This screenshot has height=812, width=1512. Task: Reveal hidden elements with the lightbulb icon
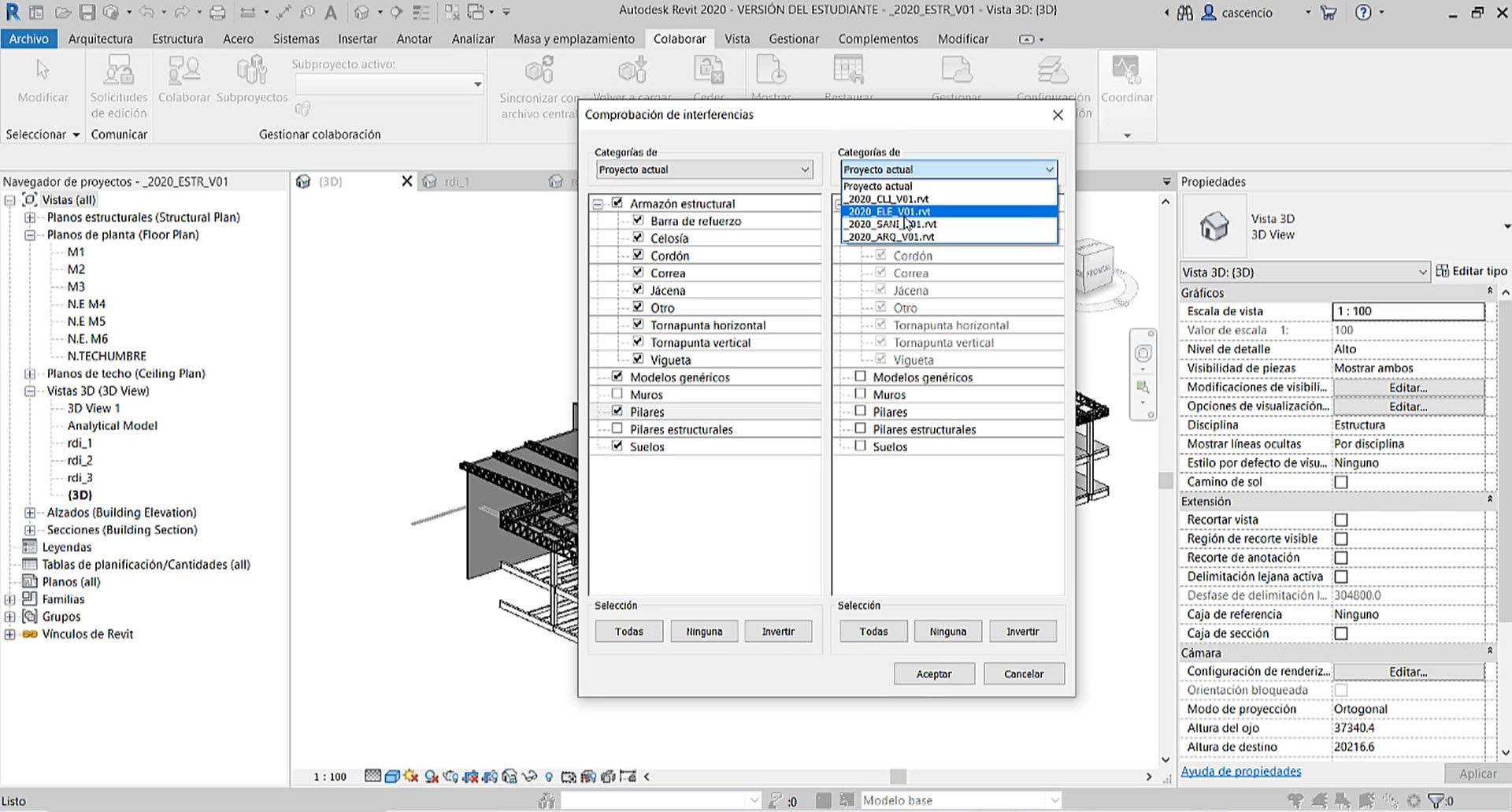pos(549,776)
